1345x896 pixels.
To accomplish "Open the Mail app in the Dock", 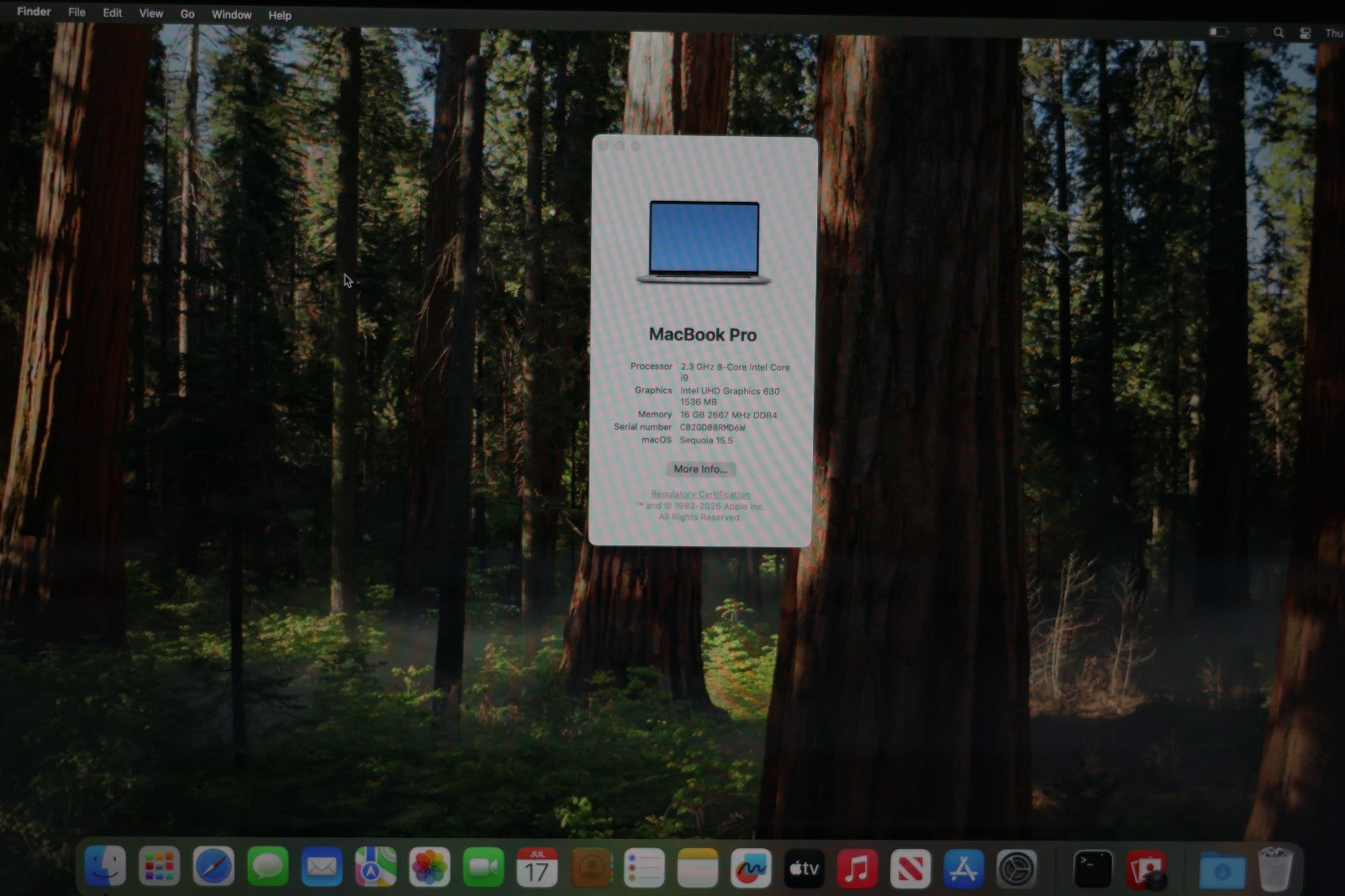I will [322, 867].
